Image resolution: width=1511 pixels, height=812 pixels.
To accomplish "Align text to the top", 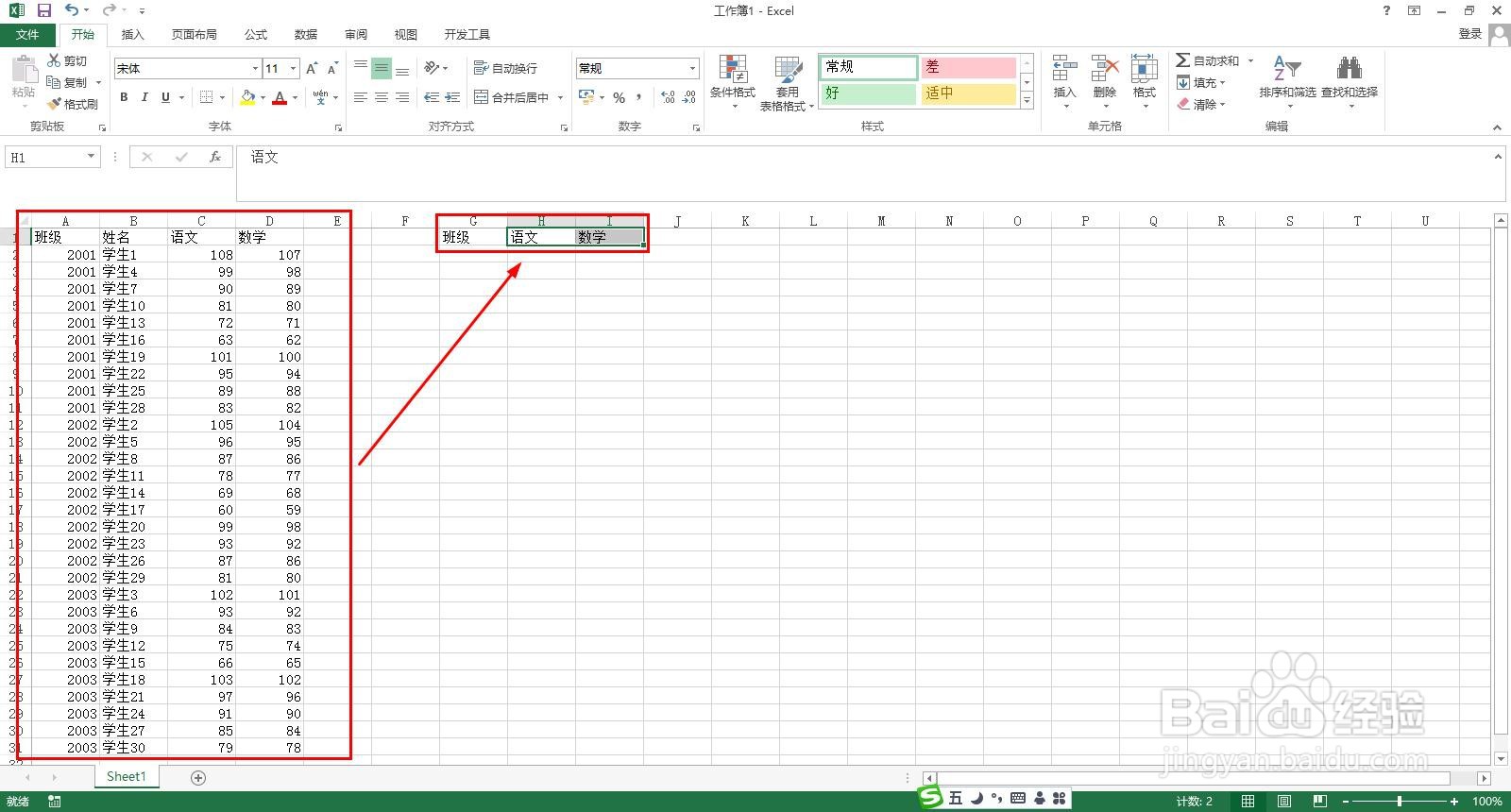I will 361,68.
